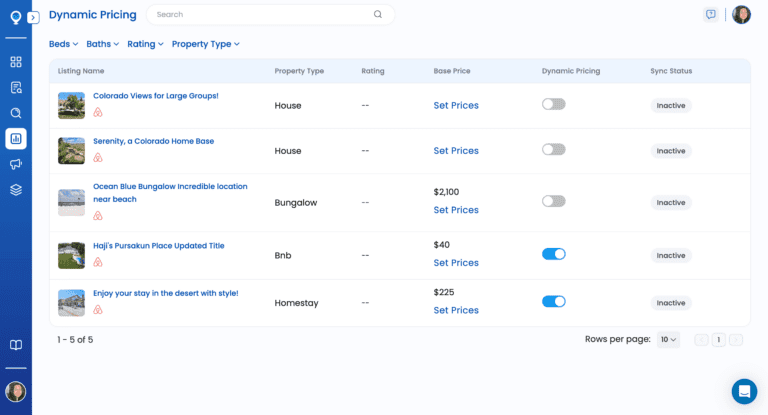Open the dashboard grid icon in sidebar
Screen dimensions: 768x415
(x=16, y=62)
